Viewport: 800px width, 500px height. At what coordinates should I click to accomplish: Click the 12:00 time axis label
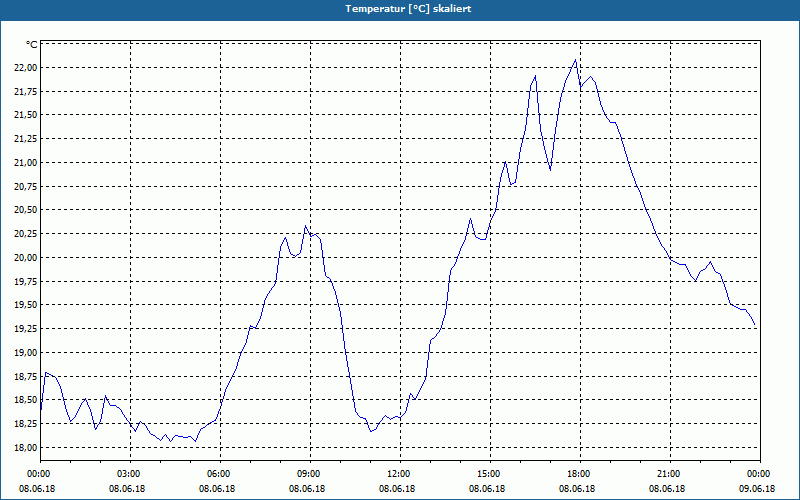point(400,474)
